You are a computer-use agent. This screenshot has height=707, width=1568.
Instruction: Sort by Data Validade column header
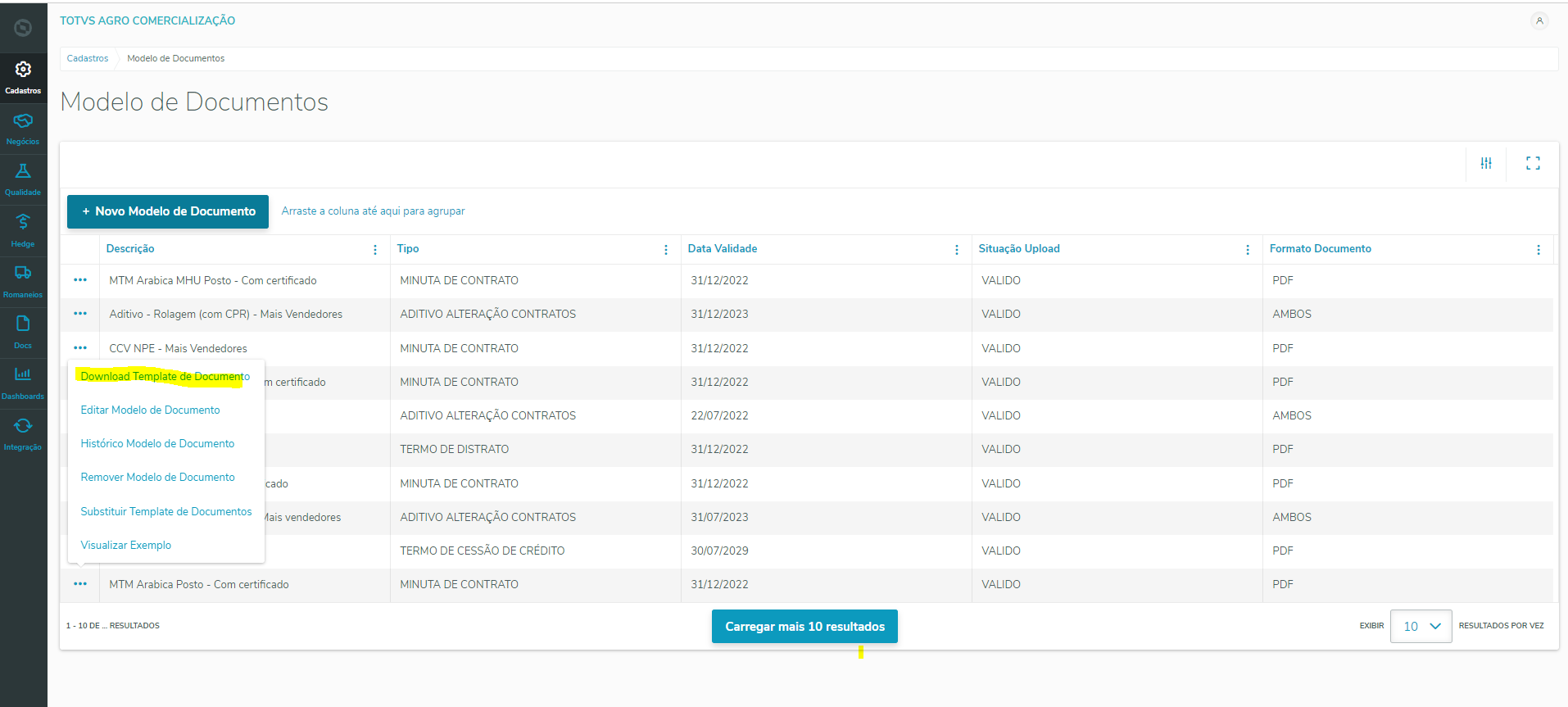pos(723,248)
